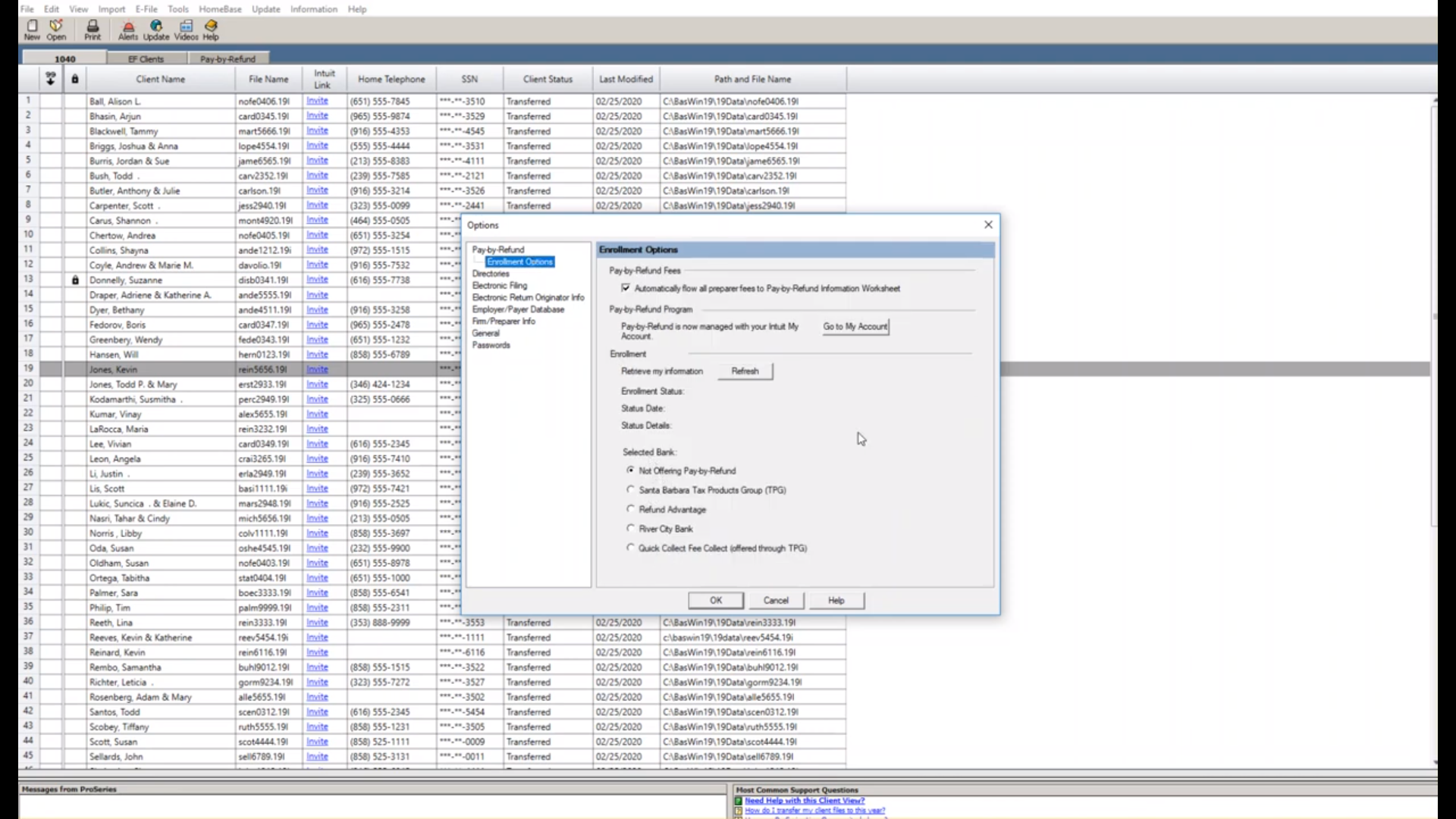Select the Blackwell, Tammy client name

pyautogui.click(x=124, y=131)
